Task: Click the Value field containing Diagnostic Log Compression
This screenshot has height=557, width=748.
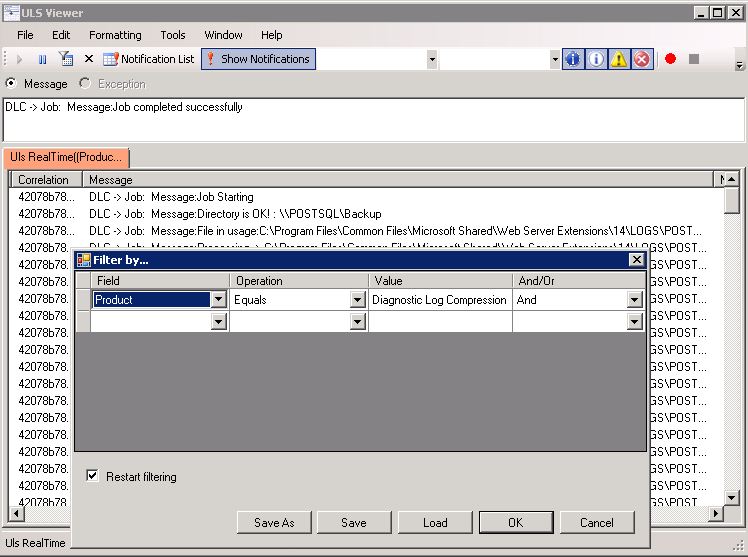Action: click(439, 299)
